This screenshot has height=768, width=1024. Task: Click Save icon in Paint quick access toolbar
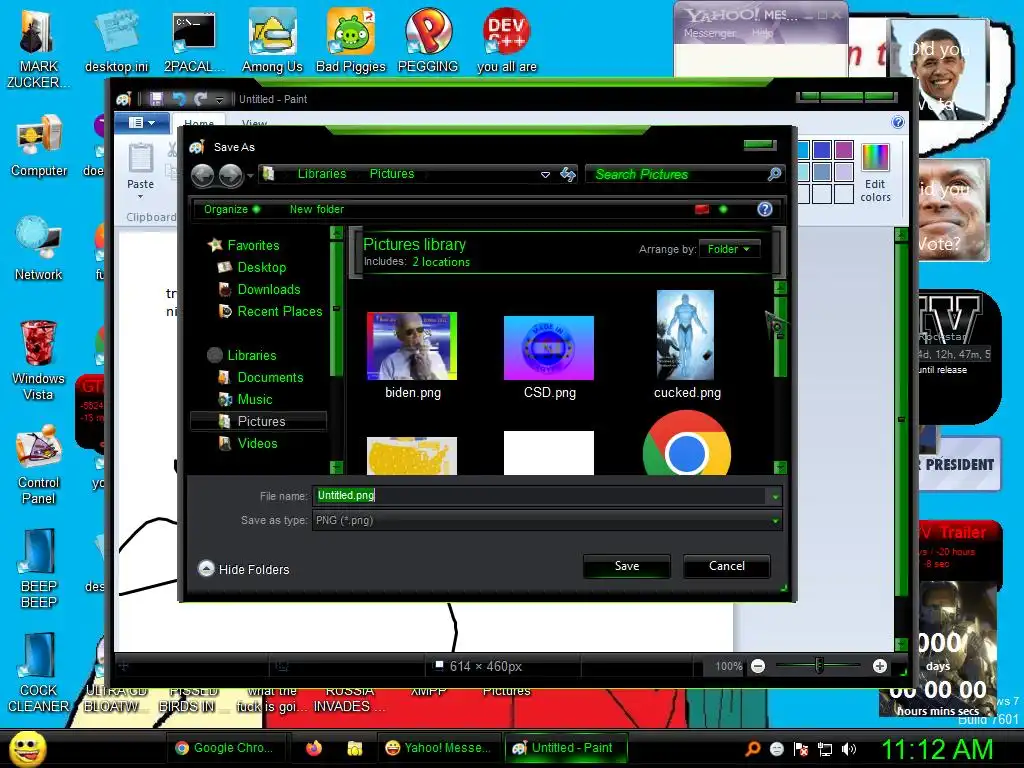click(156, 99)
